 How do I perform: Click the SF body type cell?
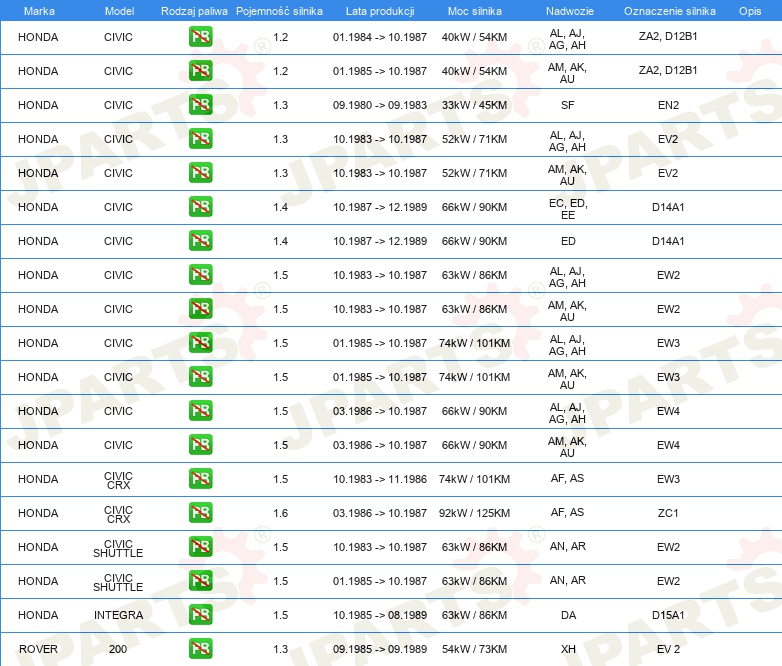568,105
